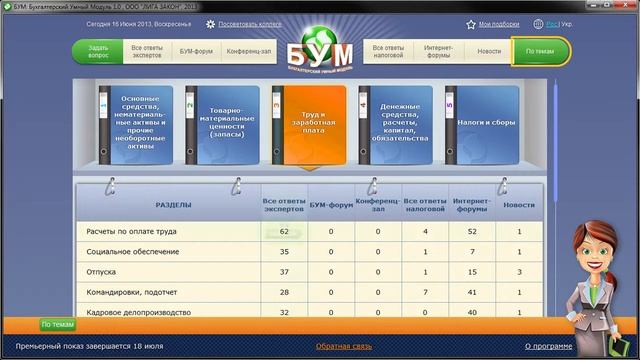Image resolution: width=640 pixels, height=360 pixels.
Task: Switch language to Рус
Action: pos(551,24)
